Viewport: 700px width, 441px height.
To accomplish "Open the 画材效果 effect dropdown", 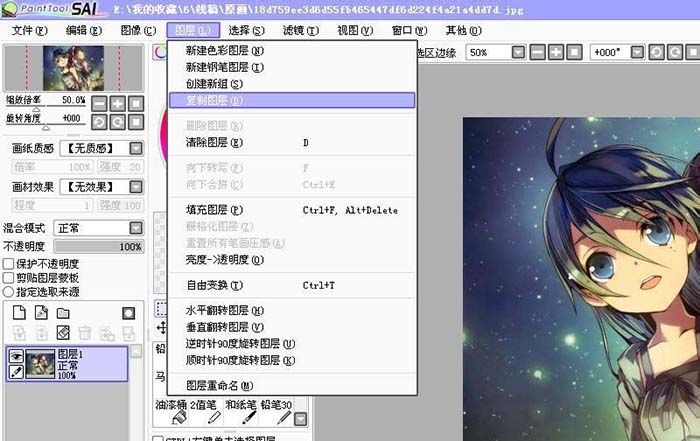I will (x=136, y=187).
